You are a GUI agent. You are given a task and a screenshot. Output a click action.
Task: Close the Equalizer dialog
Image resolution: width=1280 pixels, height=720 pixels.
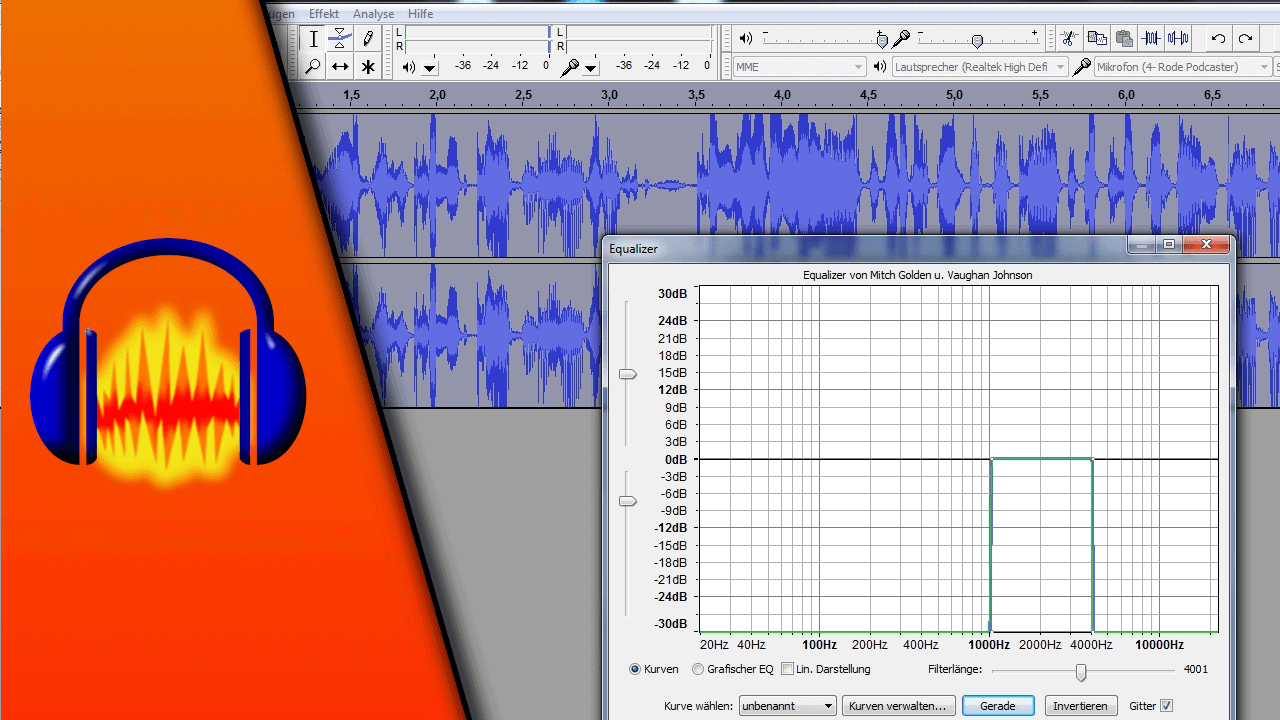(x=1206, y=245)
